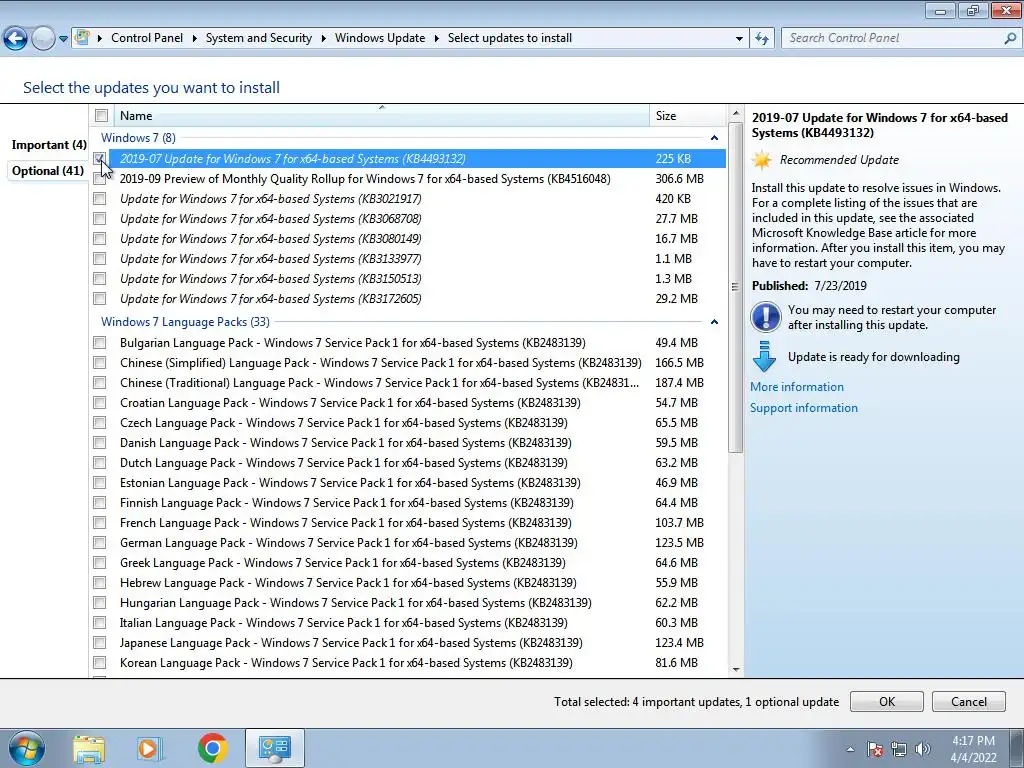Open the Windows Start menu

(x=26, y=748)
